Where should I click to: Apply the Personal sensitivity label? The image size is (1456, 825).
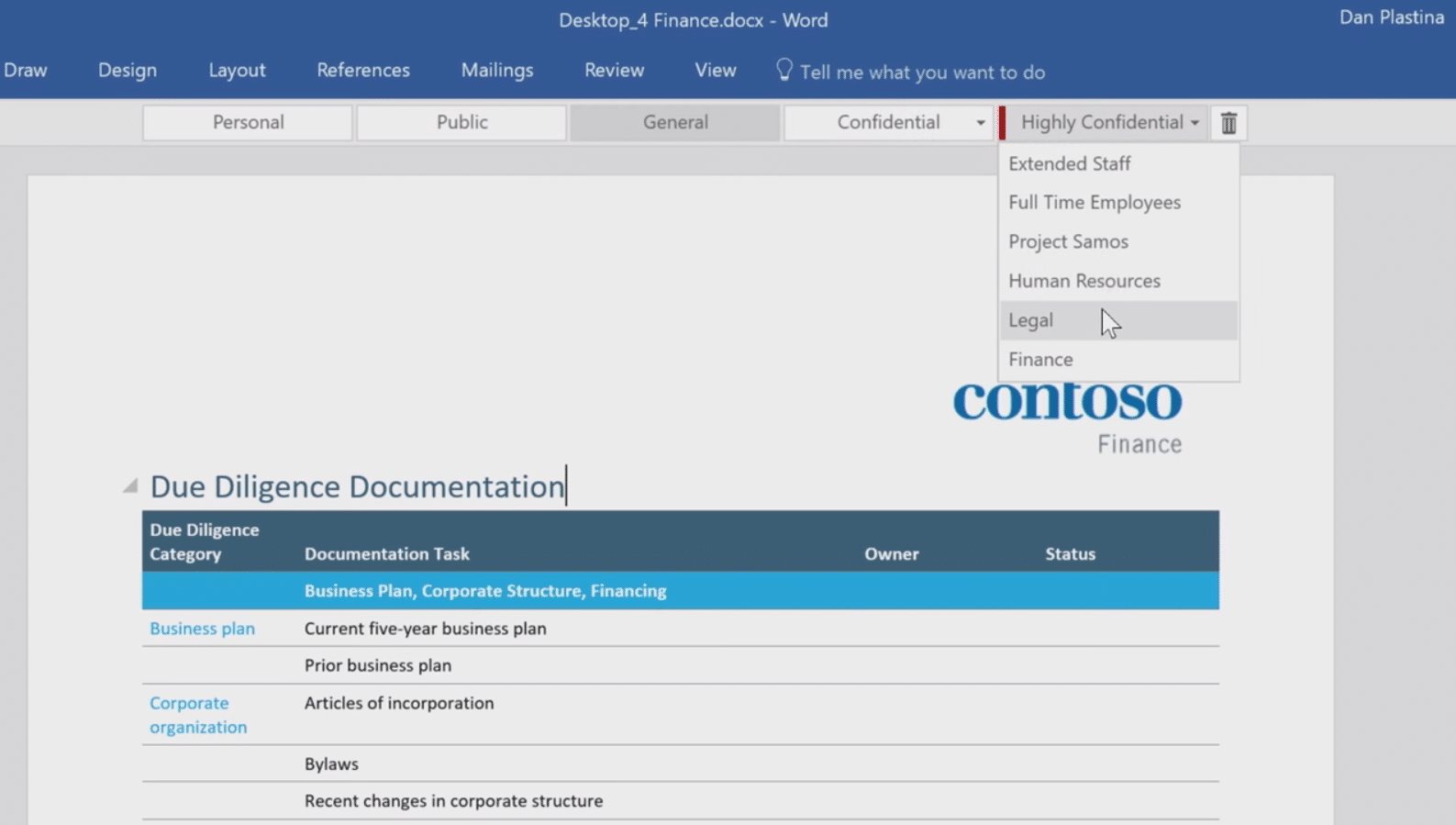tap(248, 122)
